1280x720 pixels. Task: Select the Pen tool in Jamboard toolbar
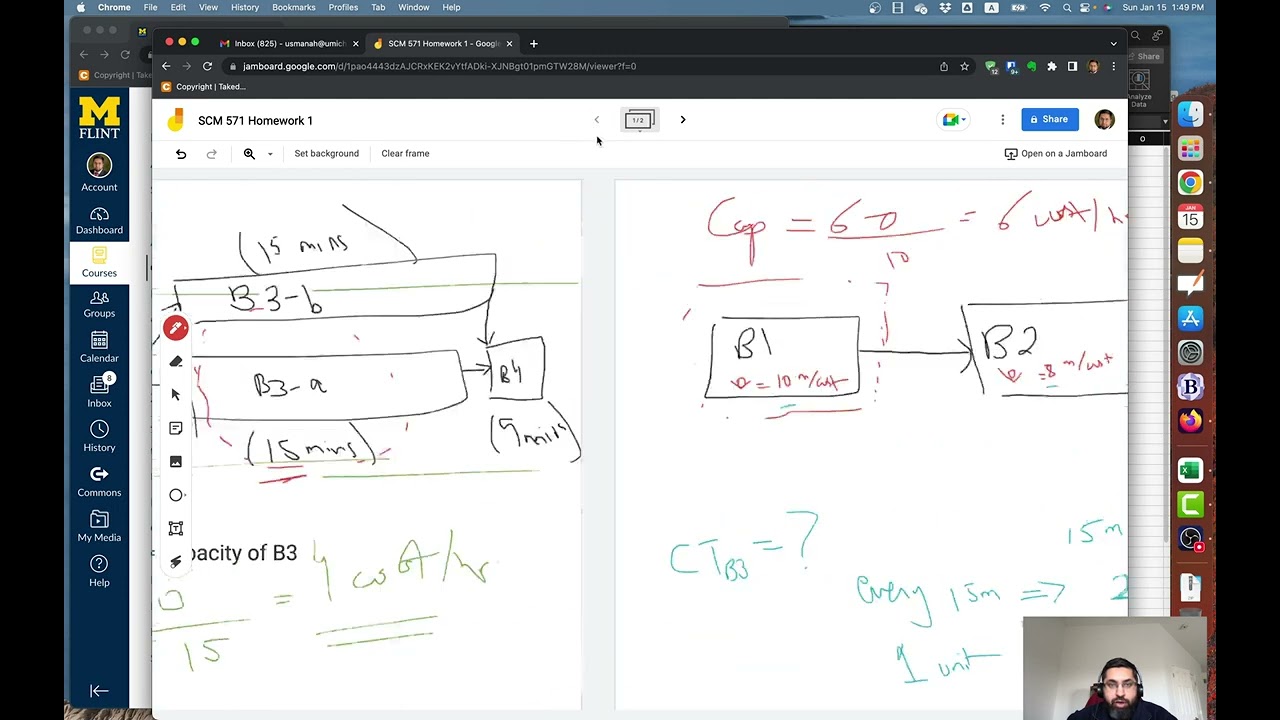pyautogui.click(x=176, y=328)
